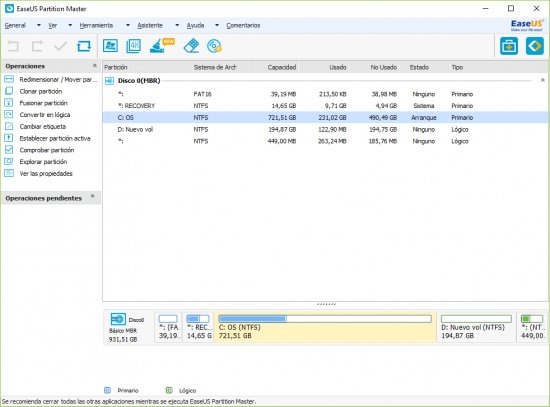Open the 4K alignment toolbar icon
Screen dimensions: 550x407
[x=134, y=46]
